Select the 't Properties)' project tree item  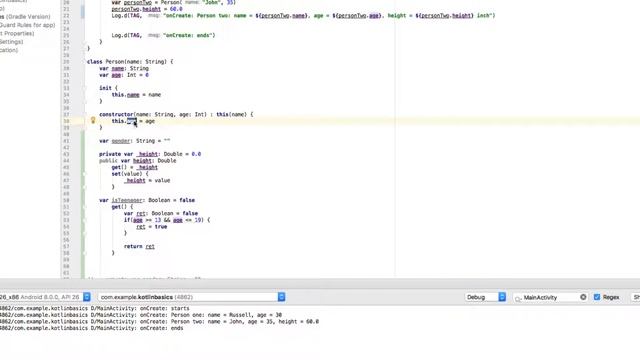pos(17,33)
